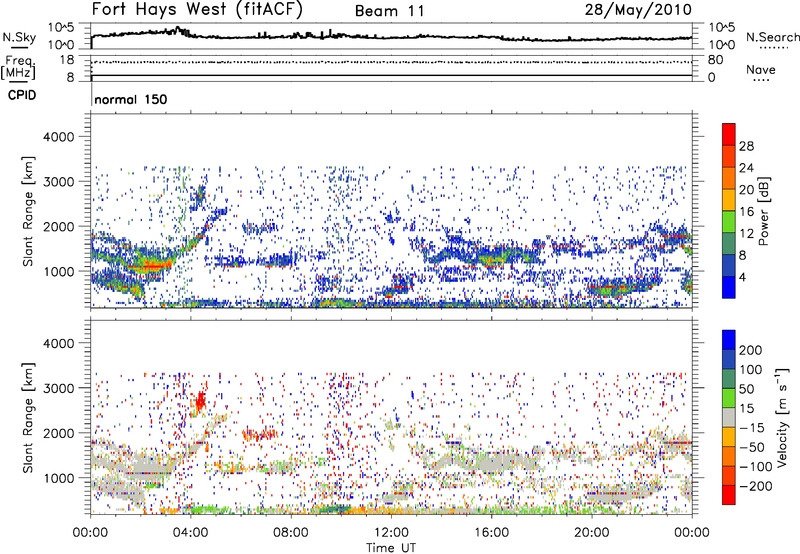Click the red bottom segment of Velocity colorbar

tap(729, 495)
